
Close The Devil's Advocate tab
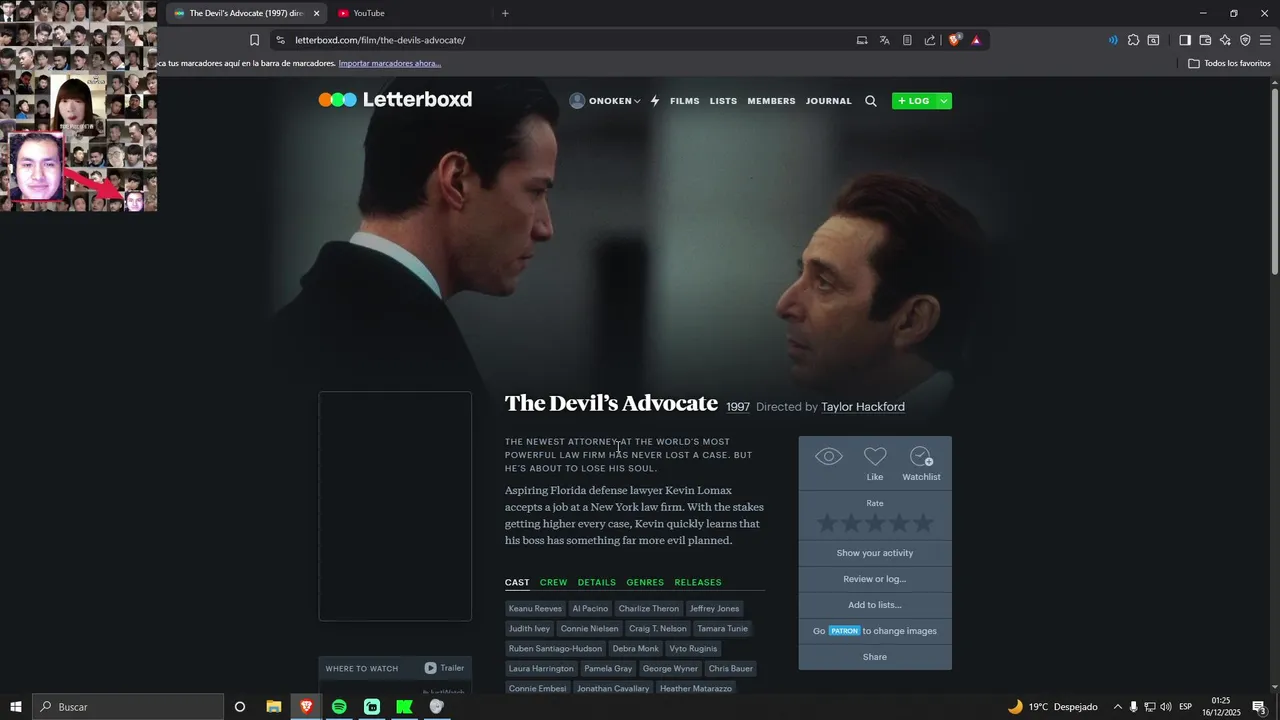317,13
